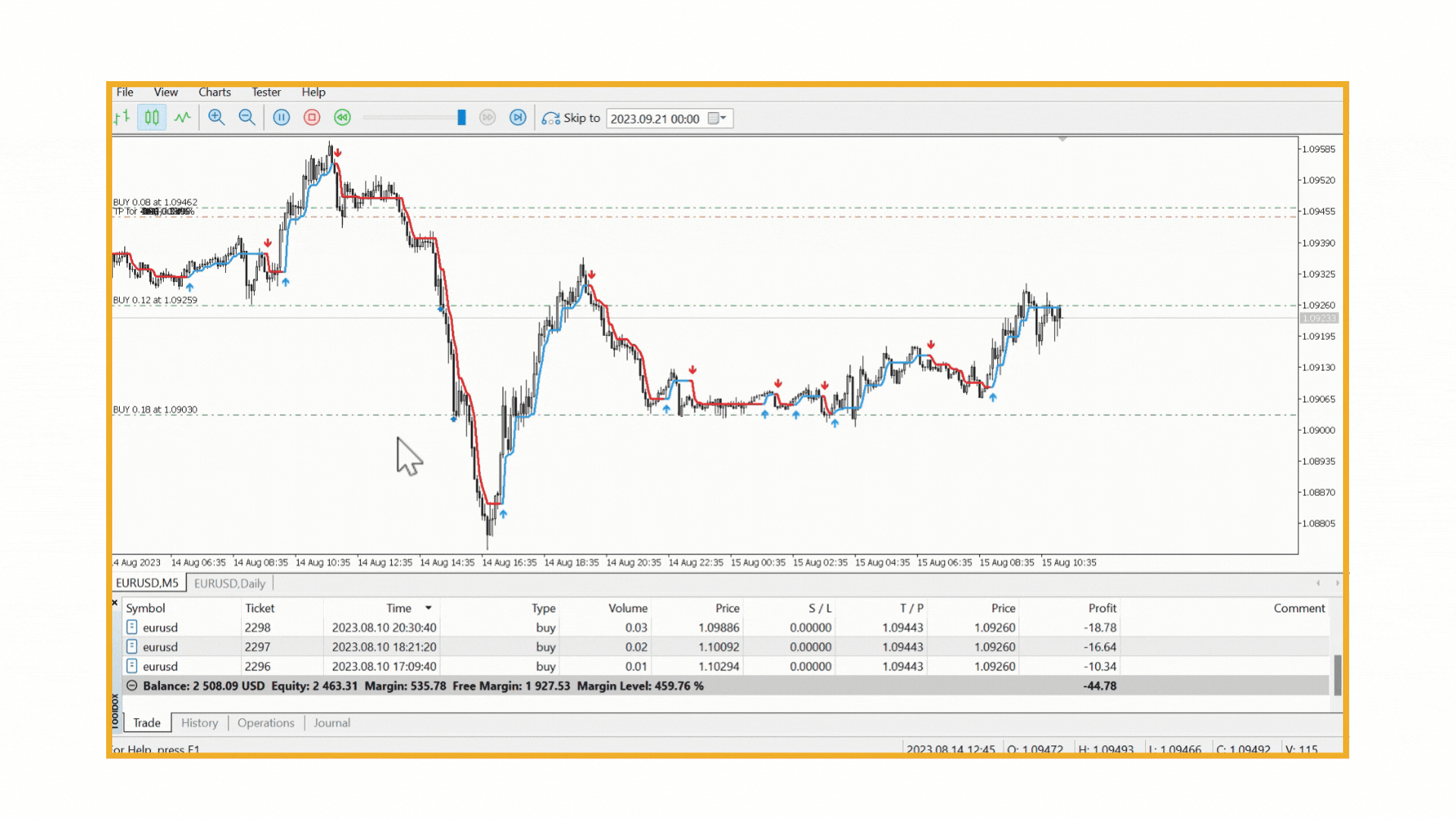Click the playback speed slider handle
Image resolution: width=1456 pixels, height=819 pixels.
coord(461,118)
